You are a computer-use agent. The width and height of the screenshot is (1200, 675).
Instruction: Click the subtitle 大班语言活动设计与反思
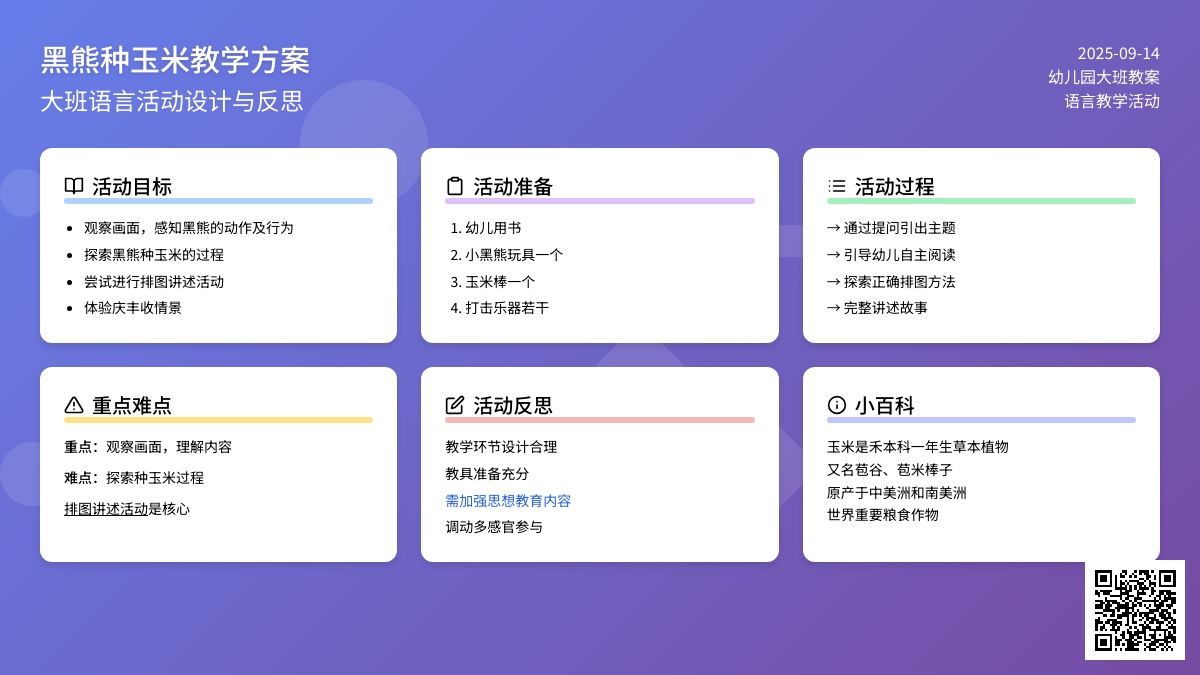pos(171,101)
